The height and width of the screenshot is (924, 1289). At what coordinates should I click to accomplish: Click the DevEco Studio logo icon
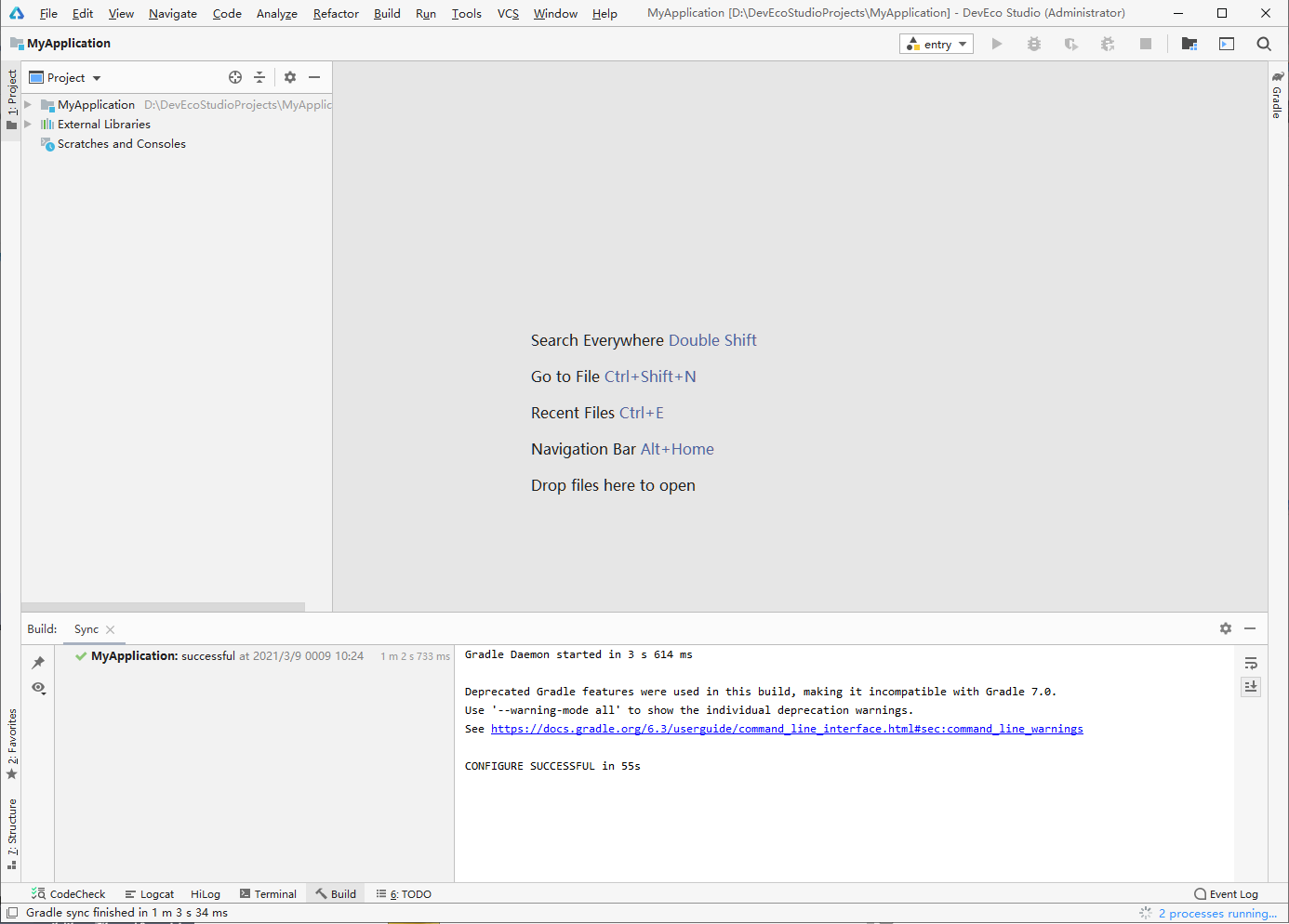coord(17,13)
